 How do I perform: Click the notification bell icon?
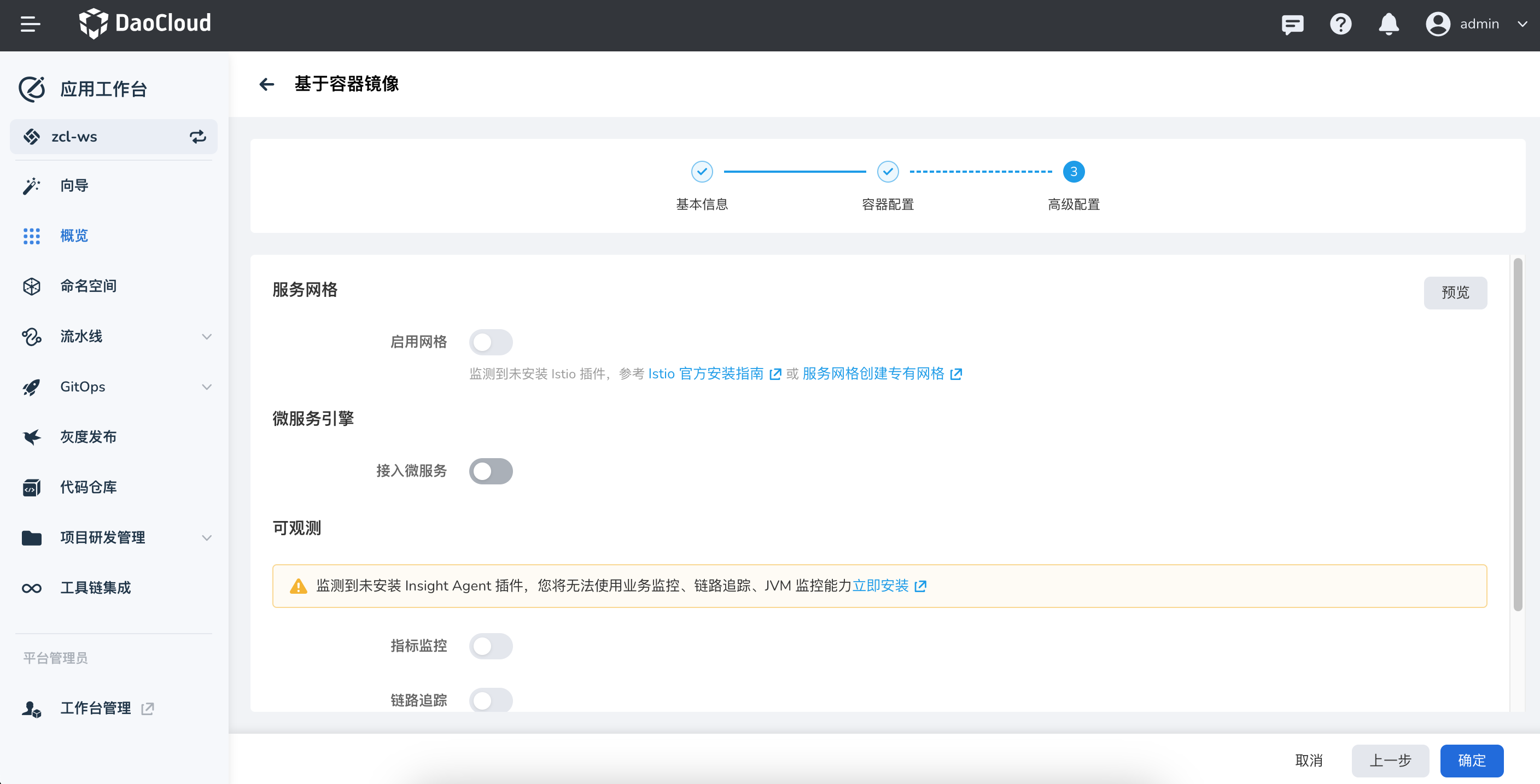coord(1388,25)
